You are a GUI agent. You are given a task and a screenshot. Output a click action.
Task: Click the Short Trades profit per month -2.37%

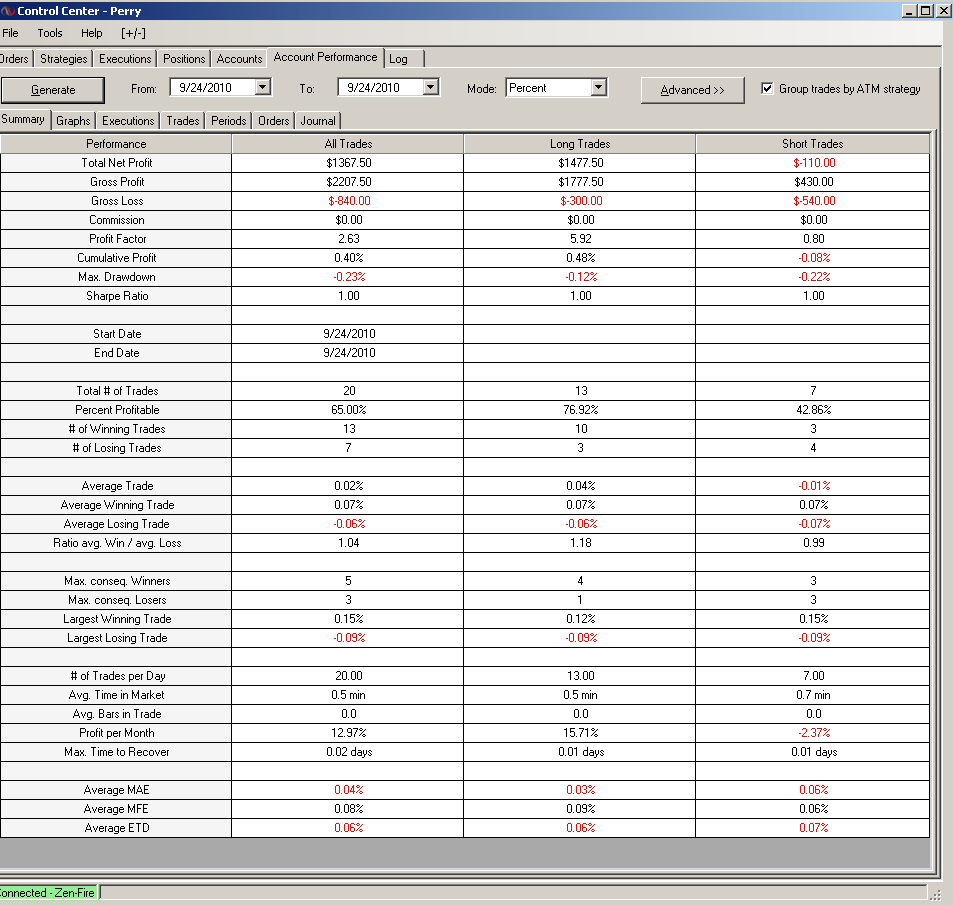point(814,733)
